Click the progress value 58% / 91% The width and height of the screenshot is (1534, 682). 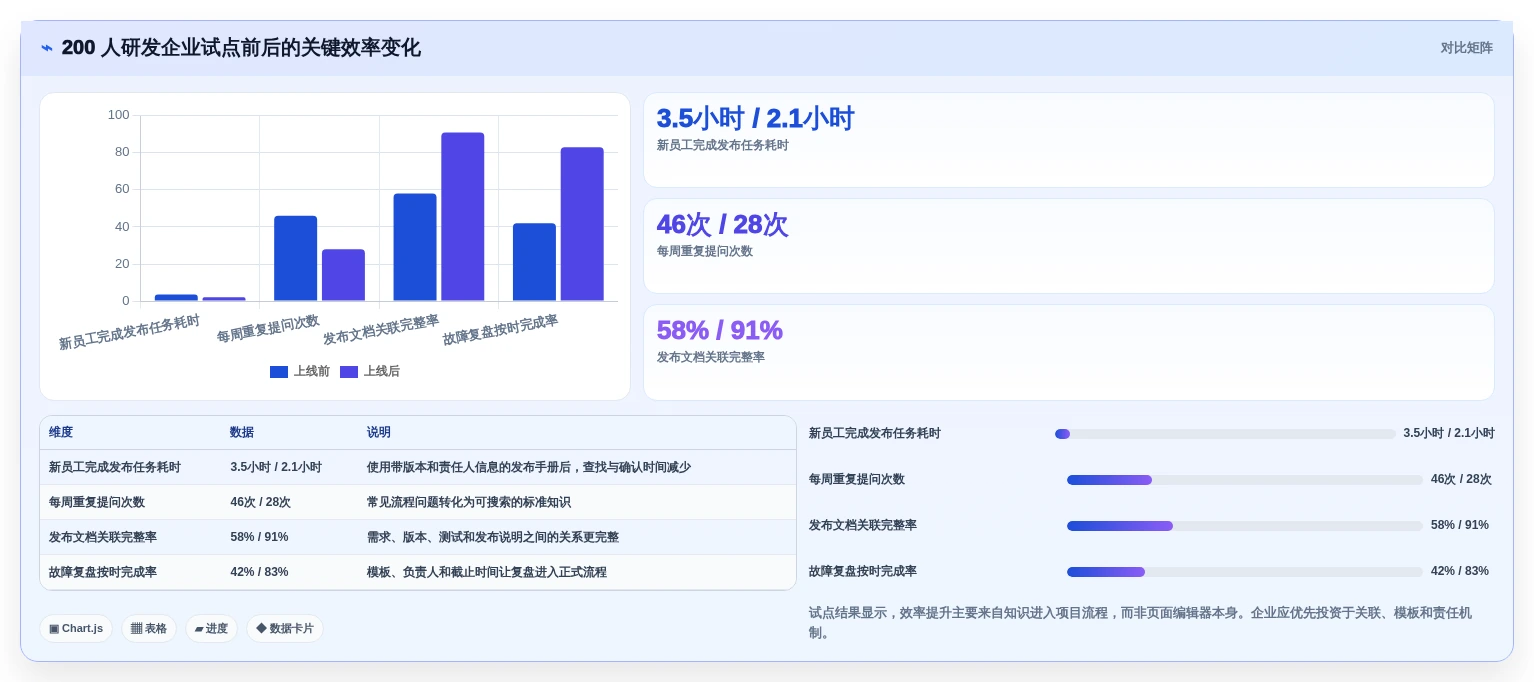coord(1459,525)
